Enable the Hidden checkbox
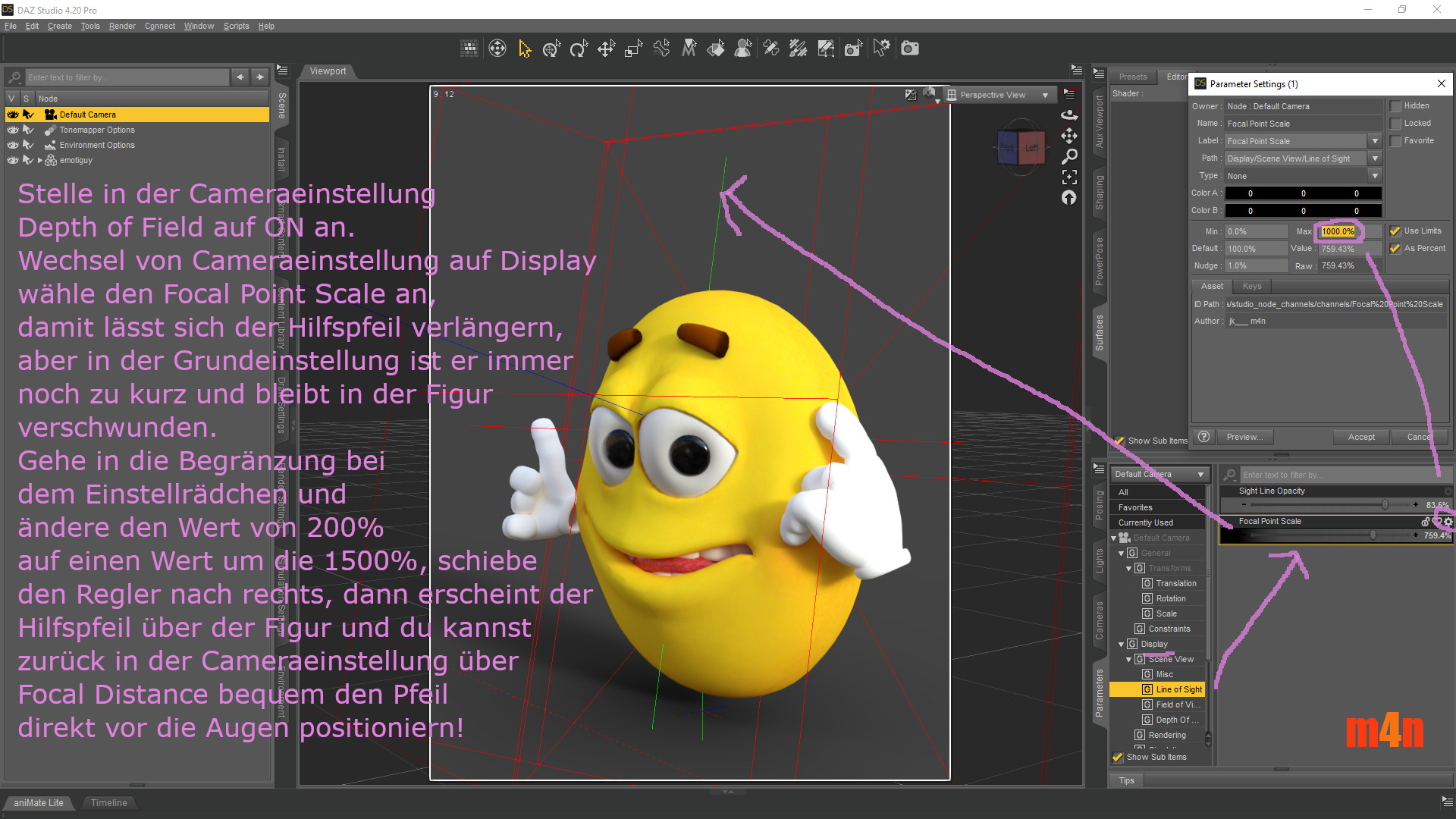The image size is (1456, 819). 1395,106
